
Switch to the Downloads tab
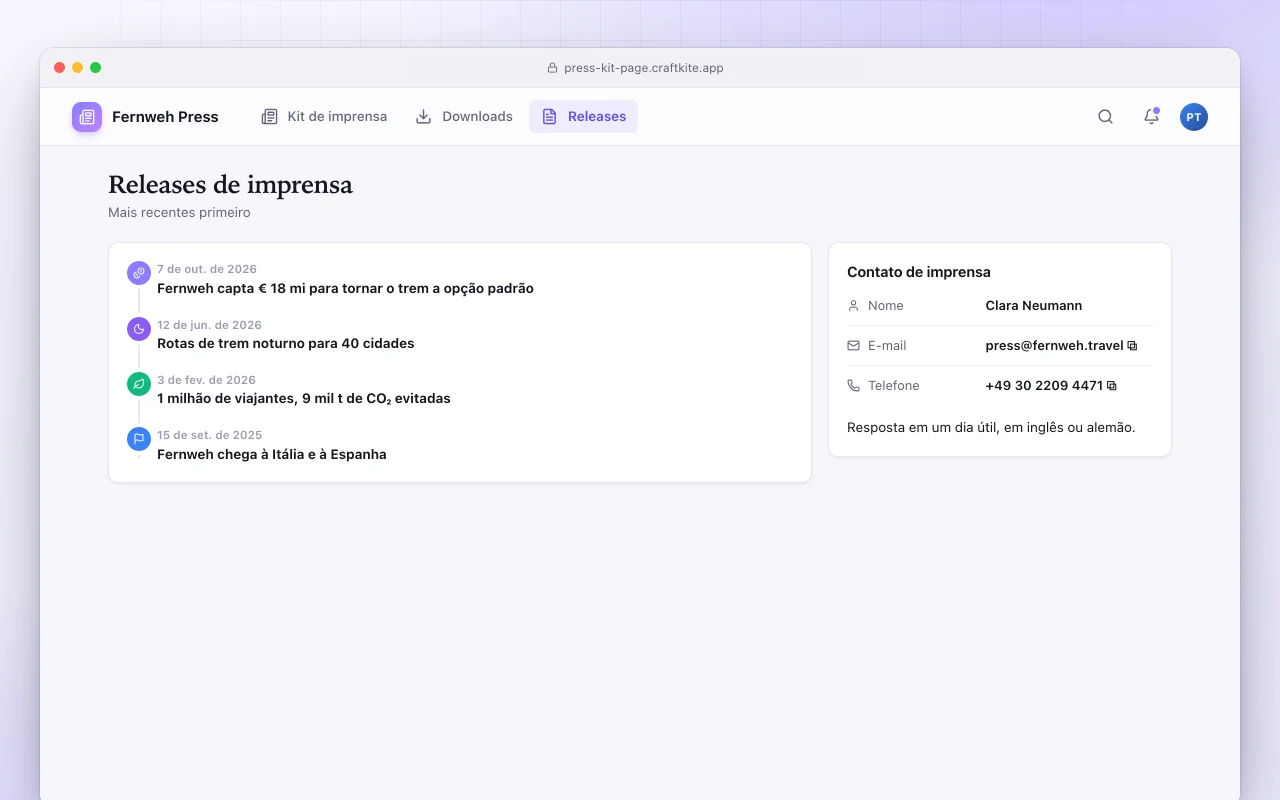464,117
